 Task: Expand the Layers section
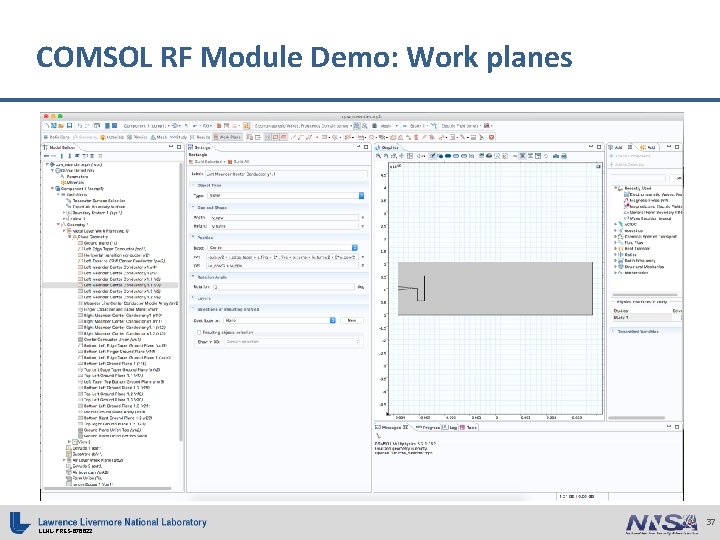pyautogui.click(x=193, y=298)
